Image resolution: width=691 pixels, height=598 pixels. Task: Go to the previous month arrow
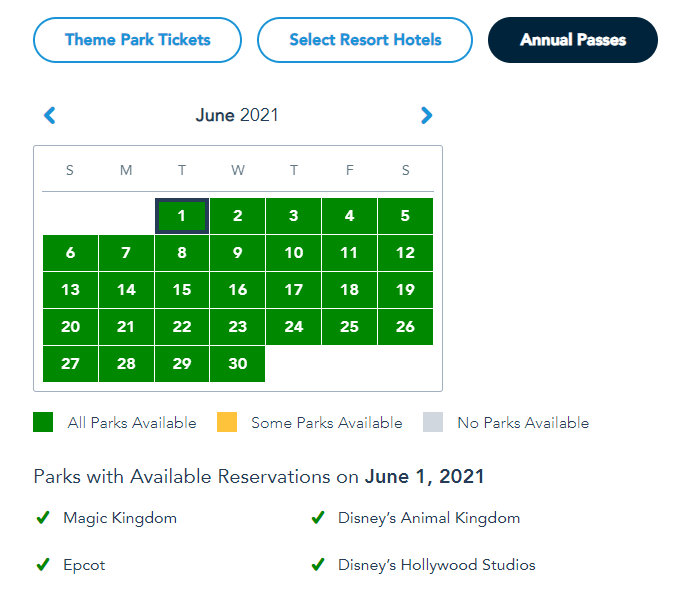[x=50, y=116]
